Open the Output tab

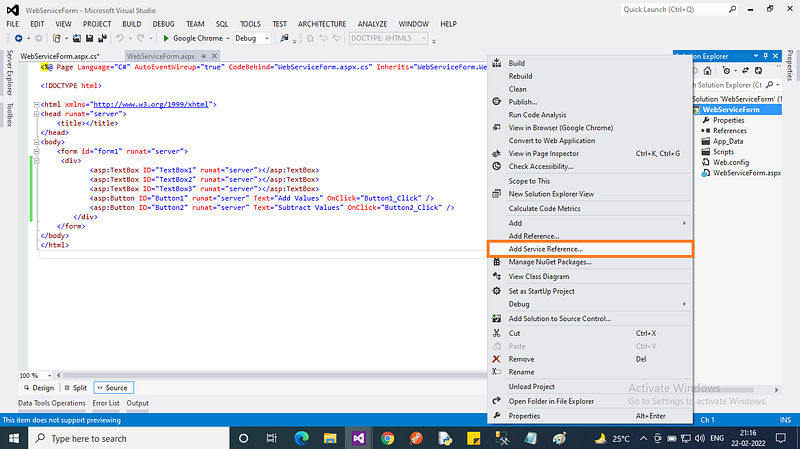click(138, 403)
